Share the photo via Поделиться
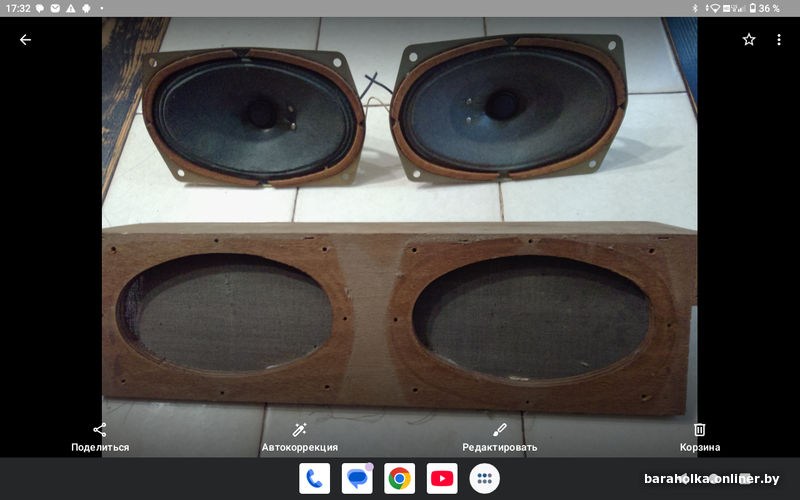This screenshot has width=800, height=500. [100, 438]
